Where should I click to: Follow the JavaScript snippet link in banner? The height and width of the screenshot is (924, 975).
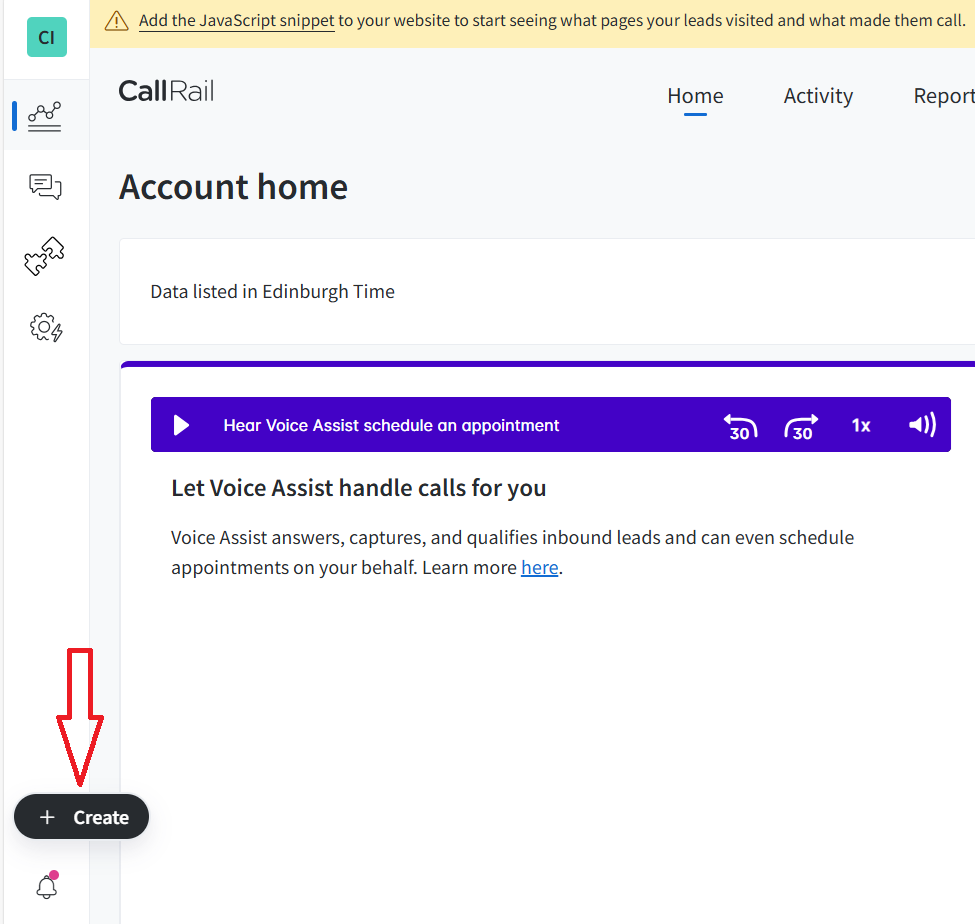[236, 21]
